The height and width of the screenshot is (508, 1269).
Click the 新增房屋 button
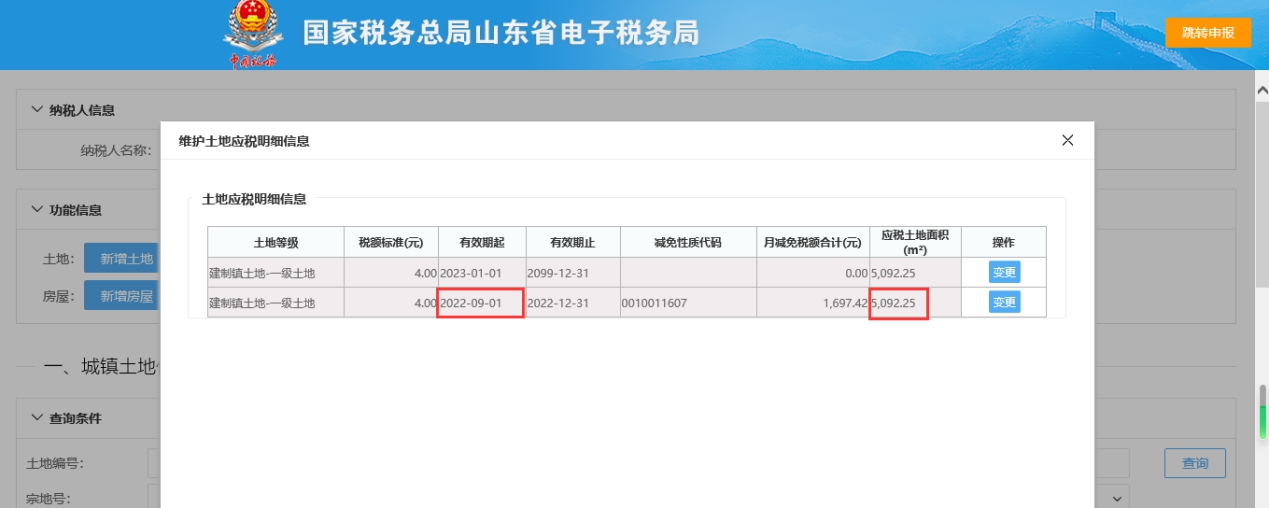click(x=122, y=296)
